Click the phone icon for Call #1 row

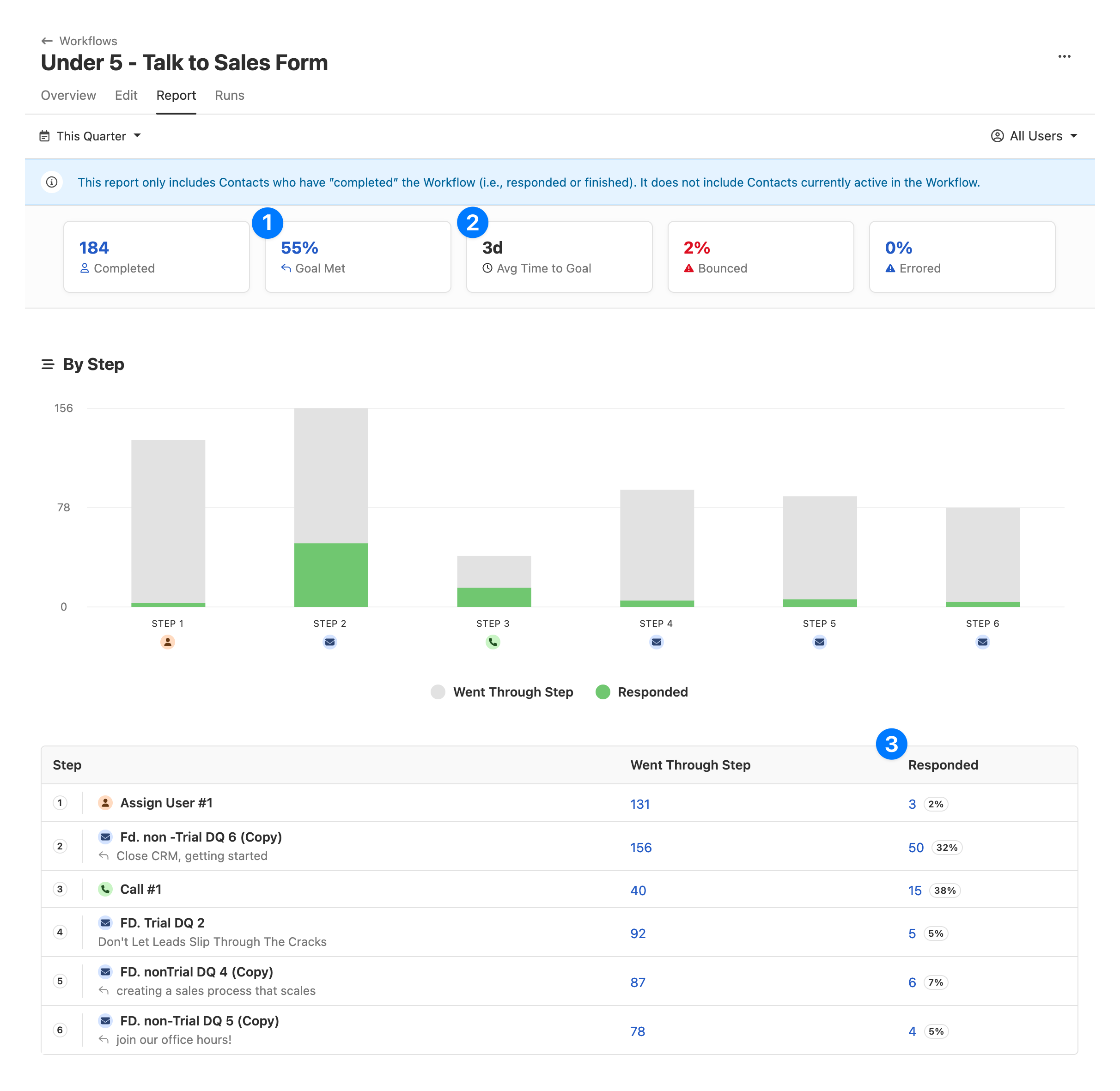point(105,889)
